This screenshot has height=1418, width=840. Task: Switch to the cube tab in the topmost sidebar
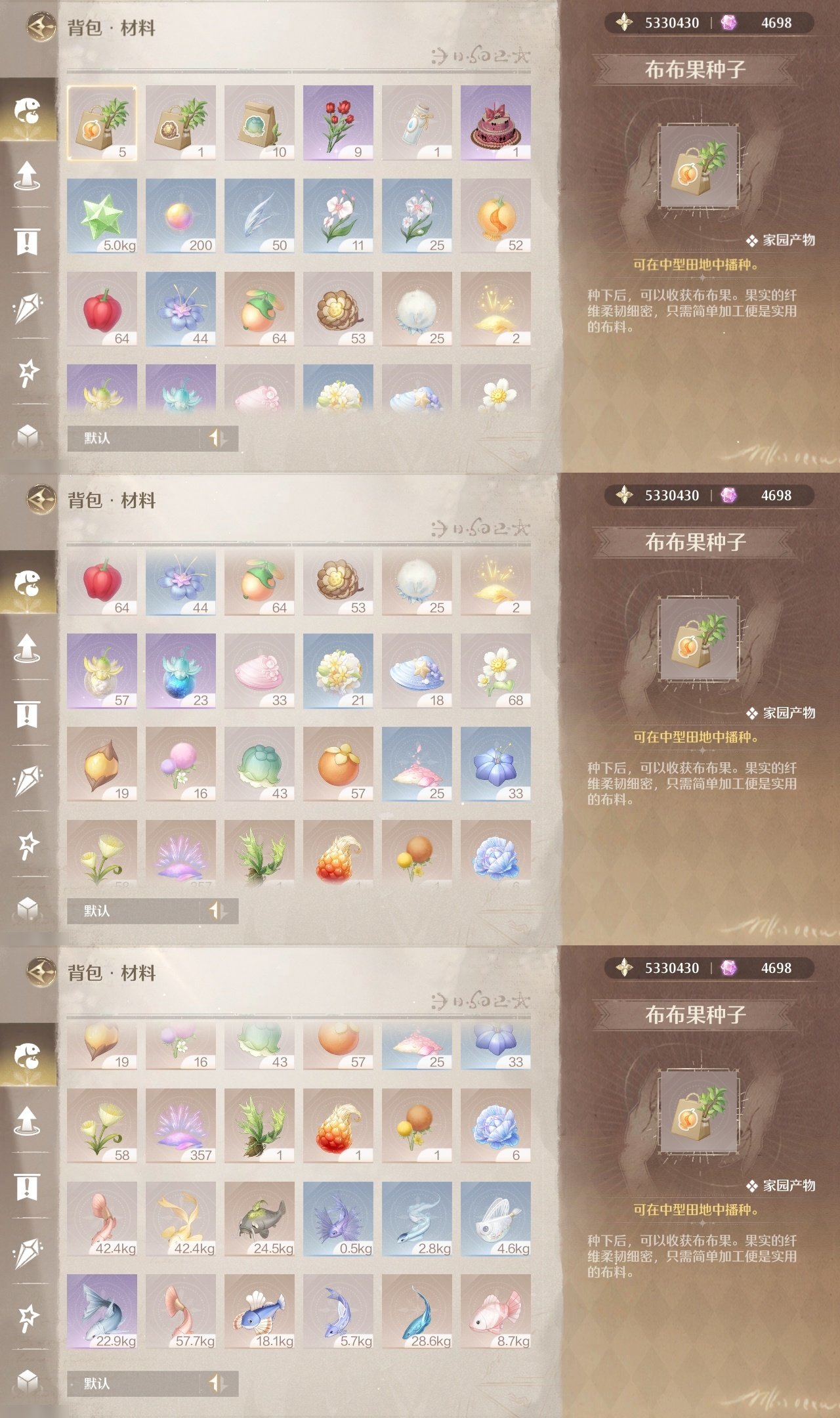[x=28, y=436]
